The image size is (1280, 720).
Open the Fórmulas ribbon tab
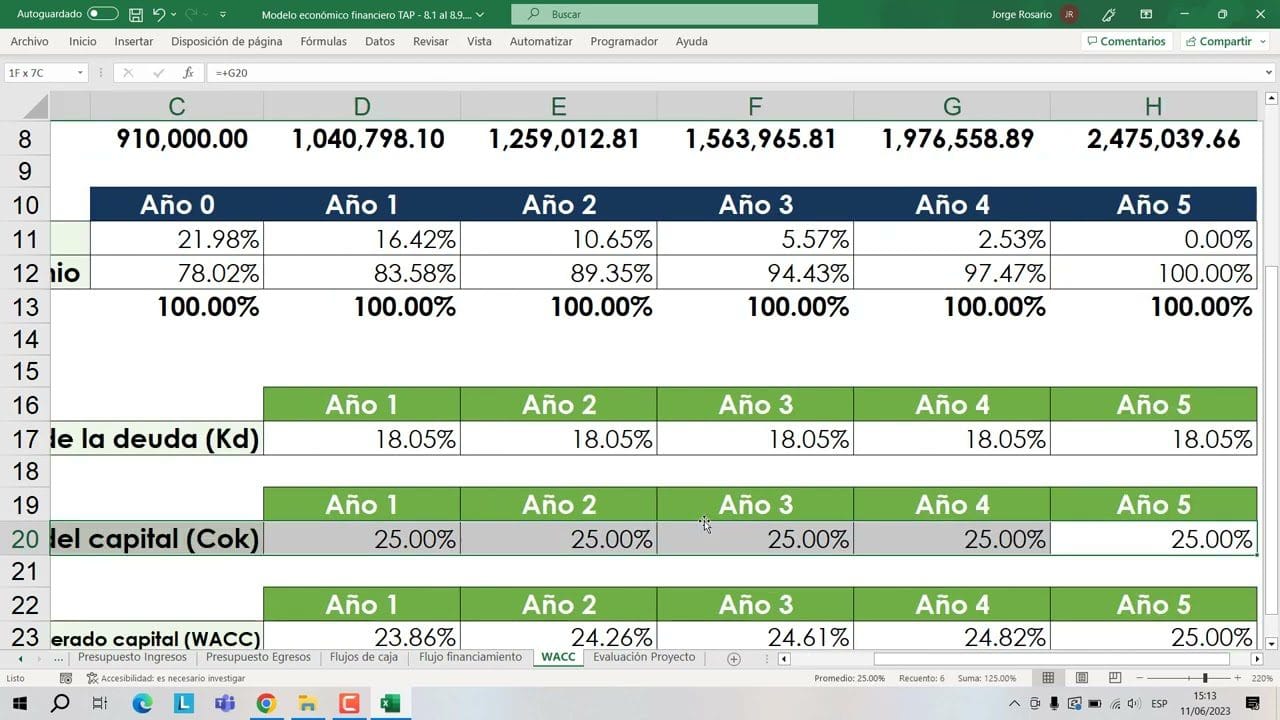[323, 42]
